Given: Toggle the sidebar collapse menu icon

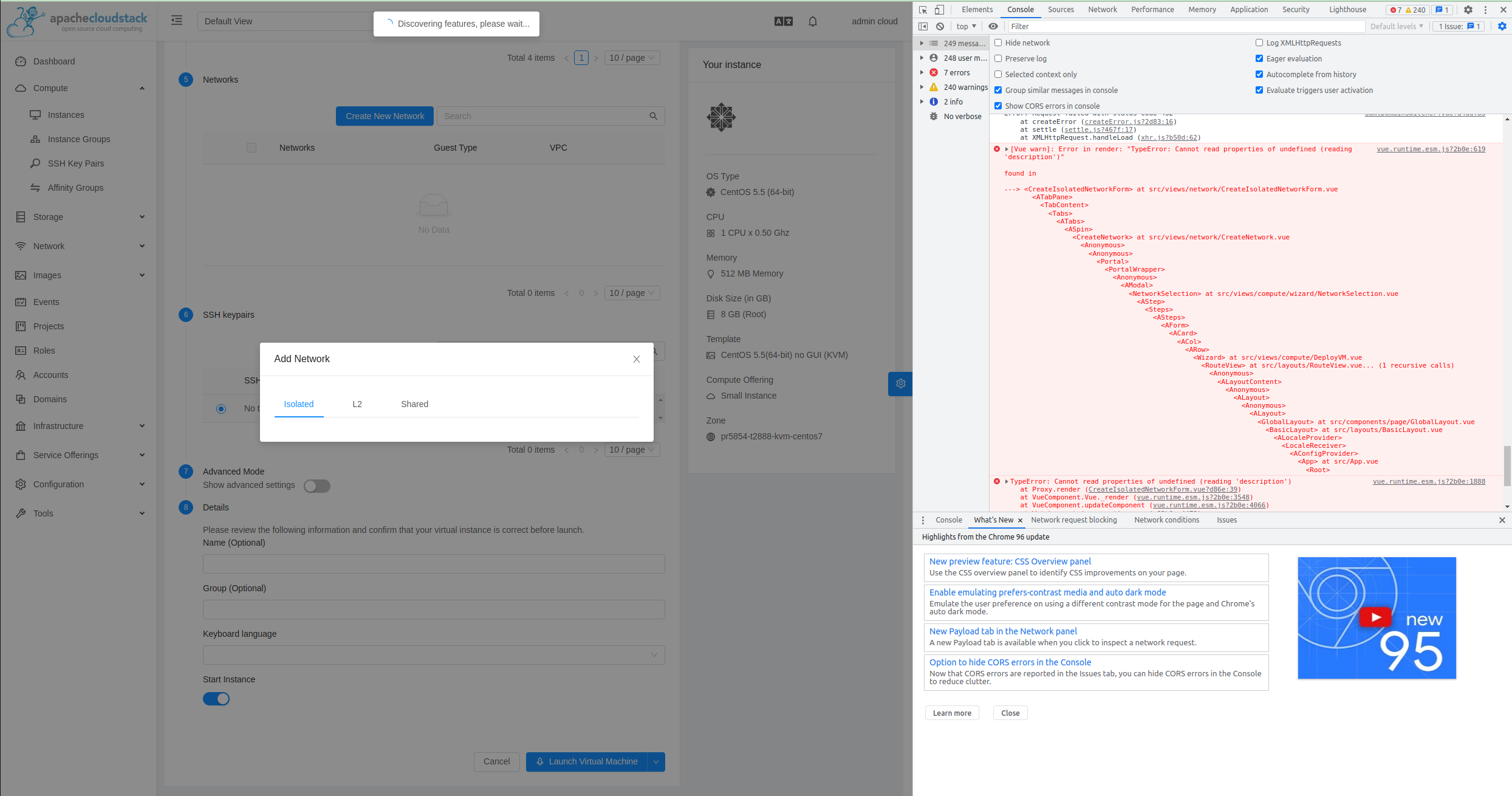Looking at the screenshot, I should point(177,21).
